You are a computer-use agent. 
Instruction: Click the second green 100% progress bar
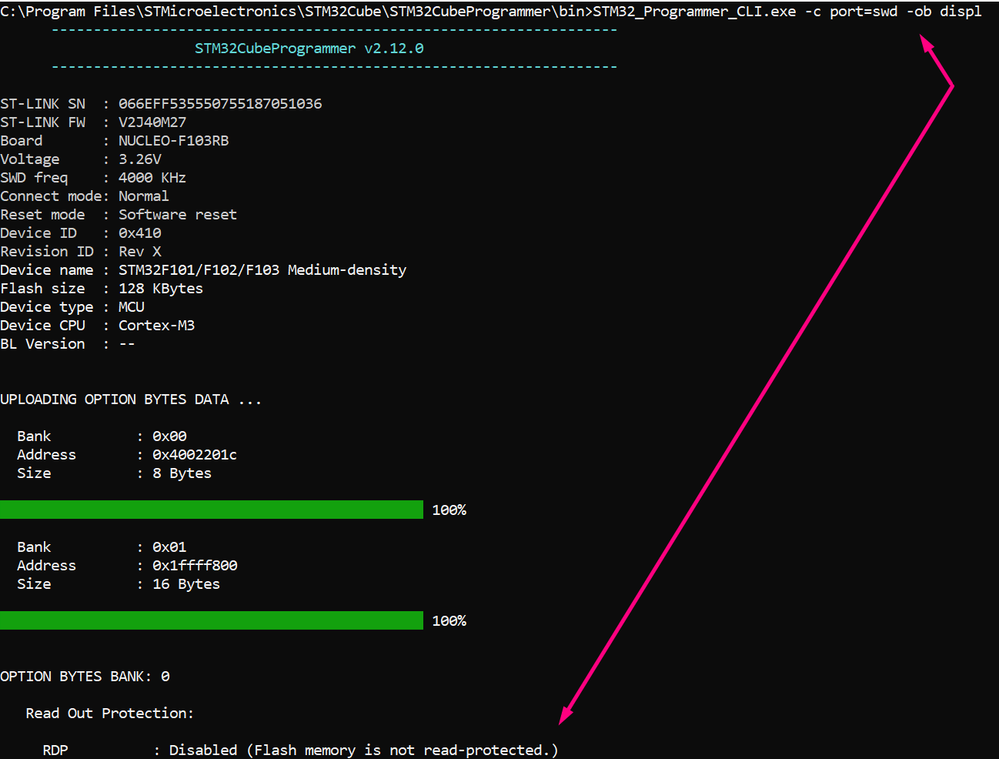click(211, 621)
